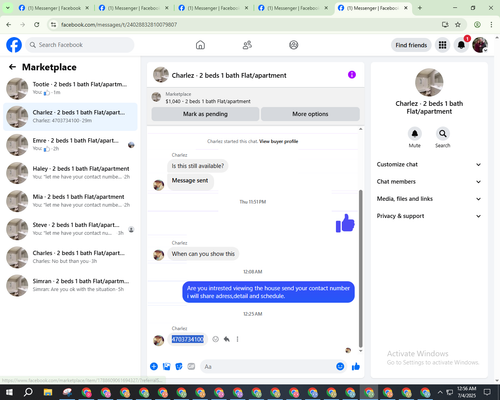Click the browser address bar URL
This screenshot has height=400, width=500.
[x=119, y=25]
